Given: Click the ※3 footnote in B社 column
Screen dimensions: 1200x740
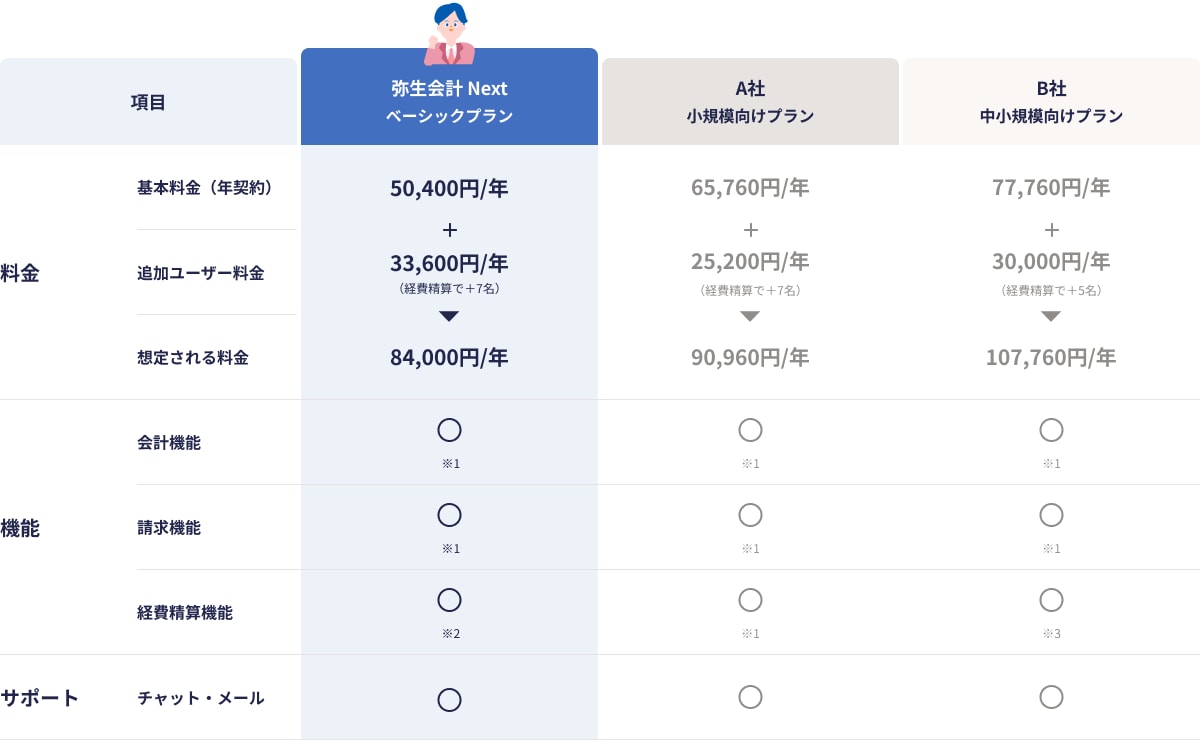Looking at the screenshot, I should point(1051,633).
